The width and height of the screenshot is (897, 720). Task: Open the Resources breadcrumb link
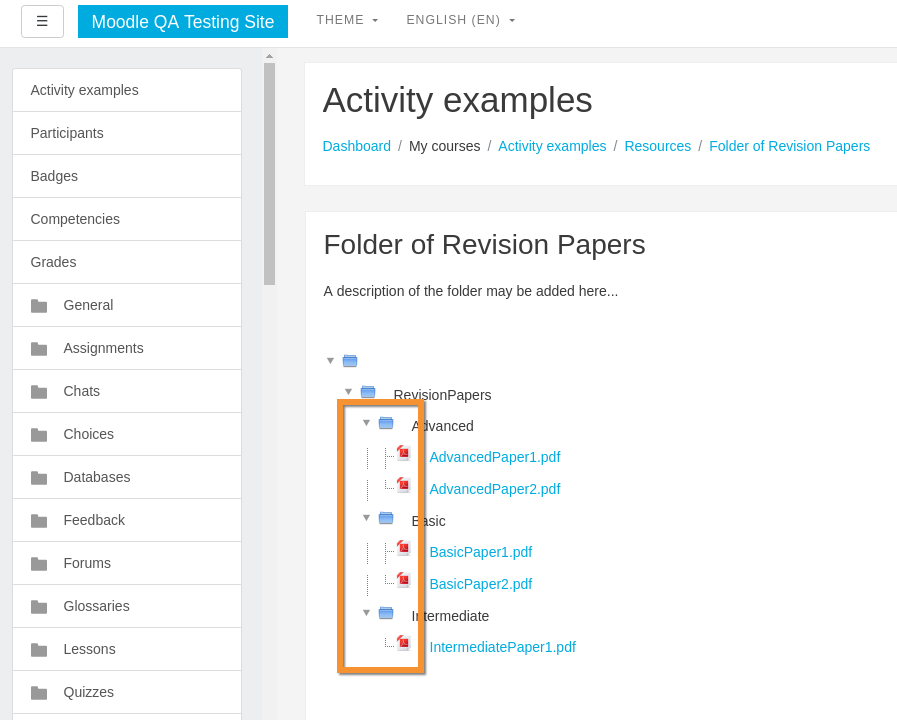[658, 146]
